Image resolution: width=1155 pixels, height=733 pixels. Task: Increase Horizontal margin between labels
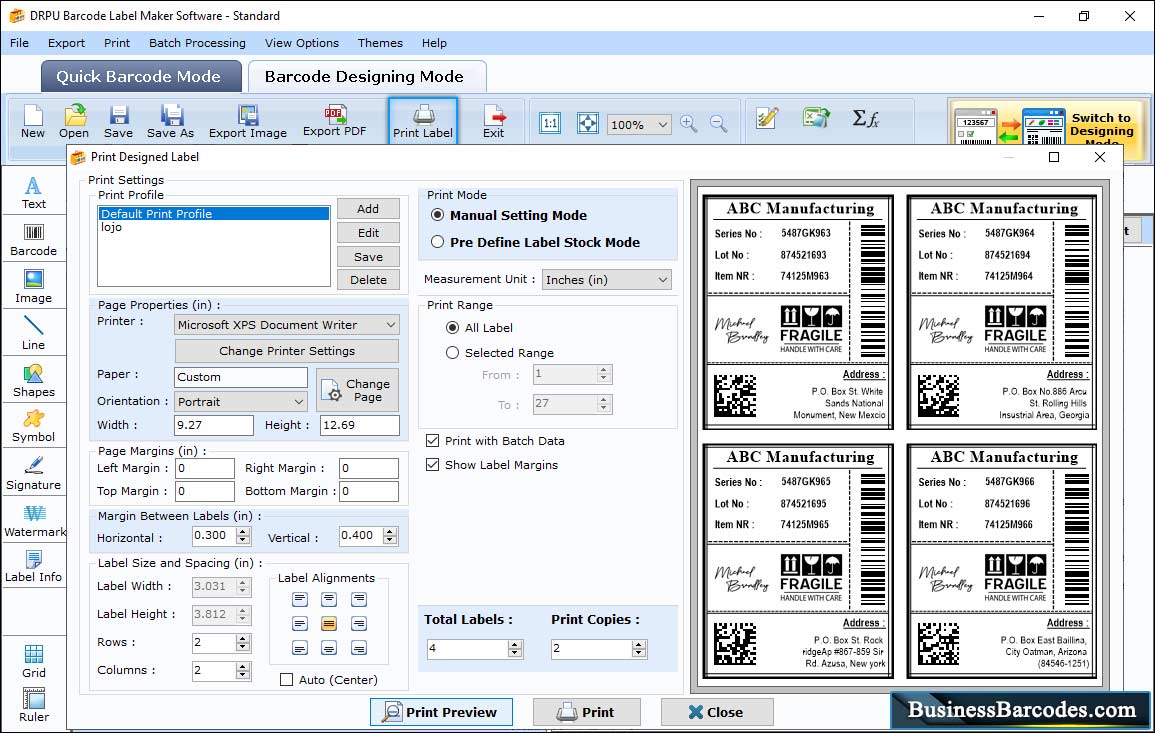click(243, 531)
